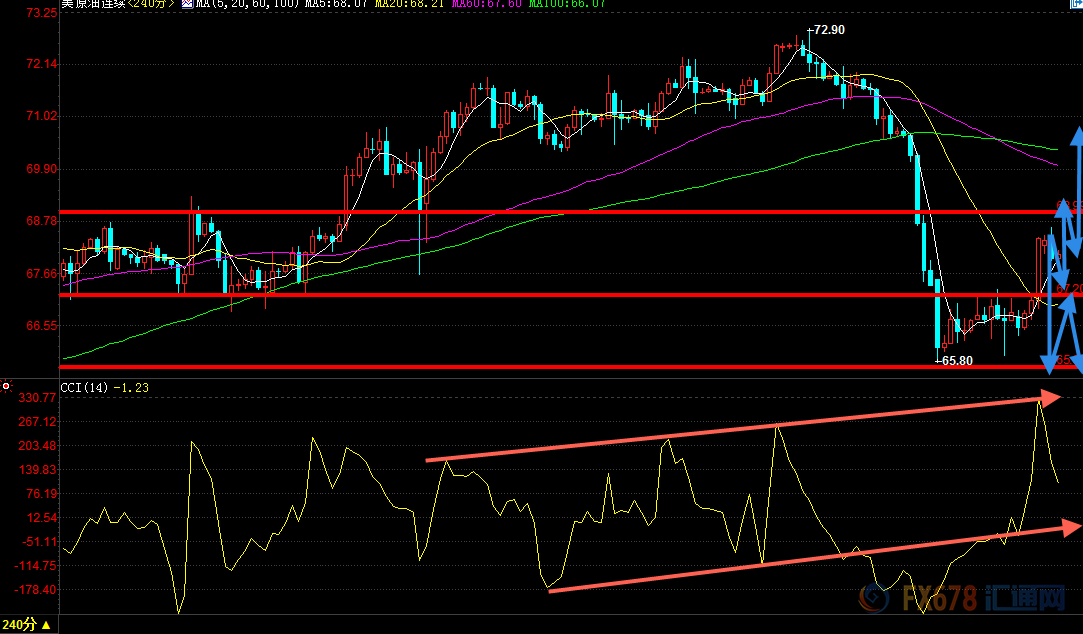Screen dimensions: 1083x634
Task: Click the -51.11 CCI axis label
Action: point(39,542)
